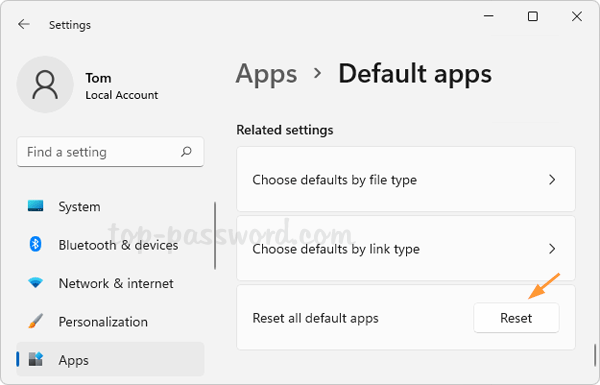Click the back arrow in Settings header
600x385 pixels.
[24, 24]
